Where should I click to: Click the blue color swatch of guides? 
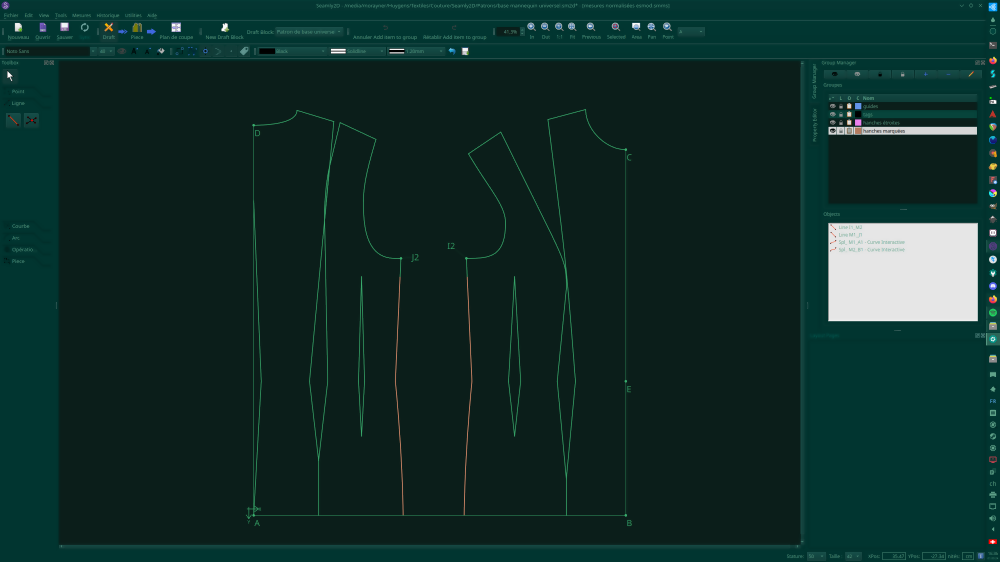(x=858, y=107)
